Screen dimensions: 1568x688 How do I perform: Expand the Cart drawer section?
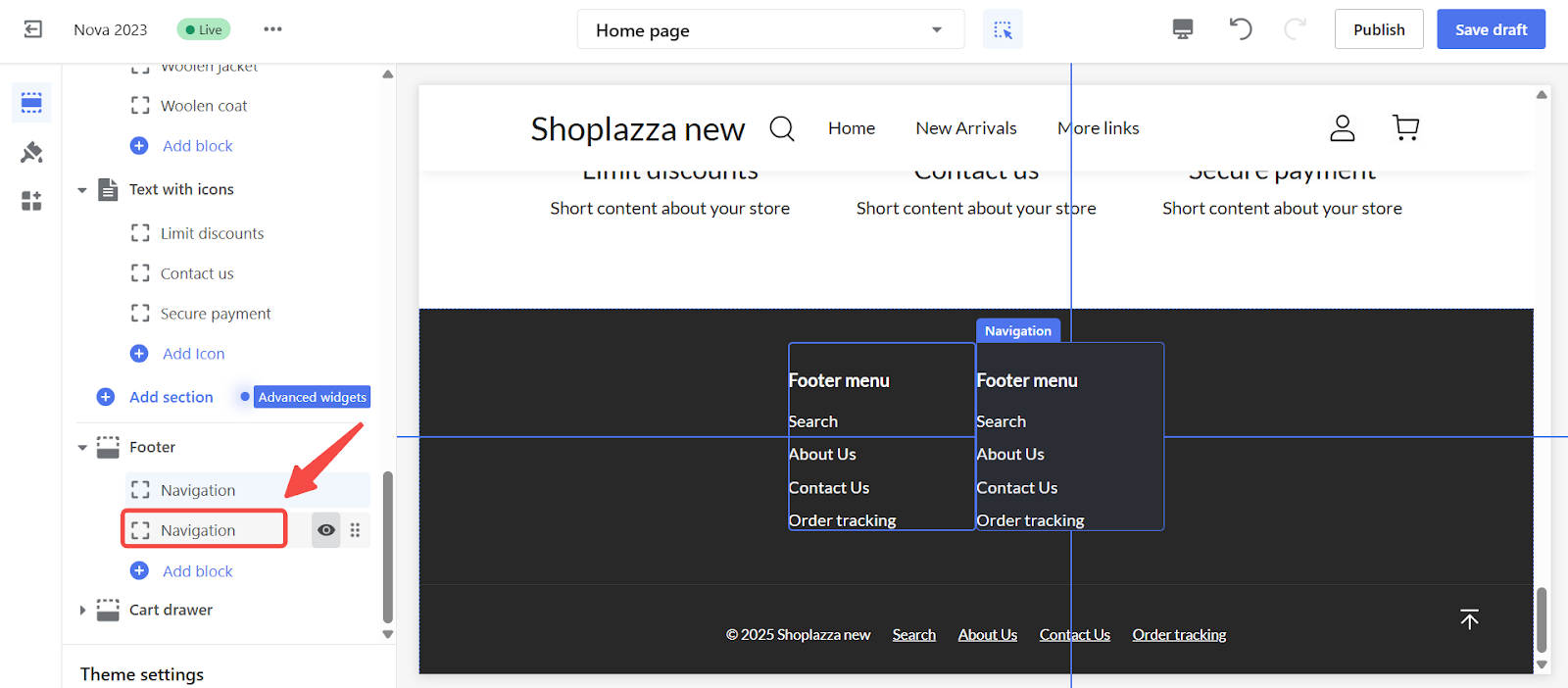click(x=82, y=610)
